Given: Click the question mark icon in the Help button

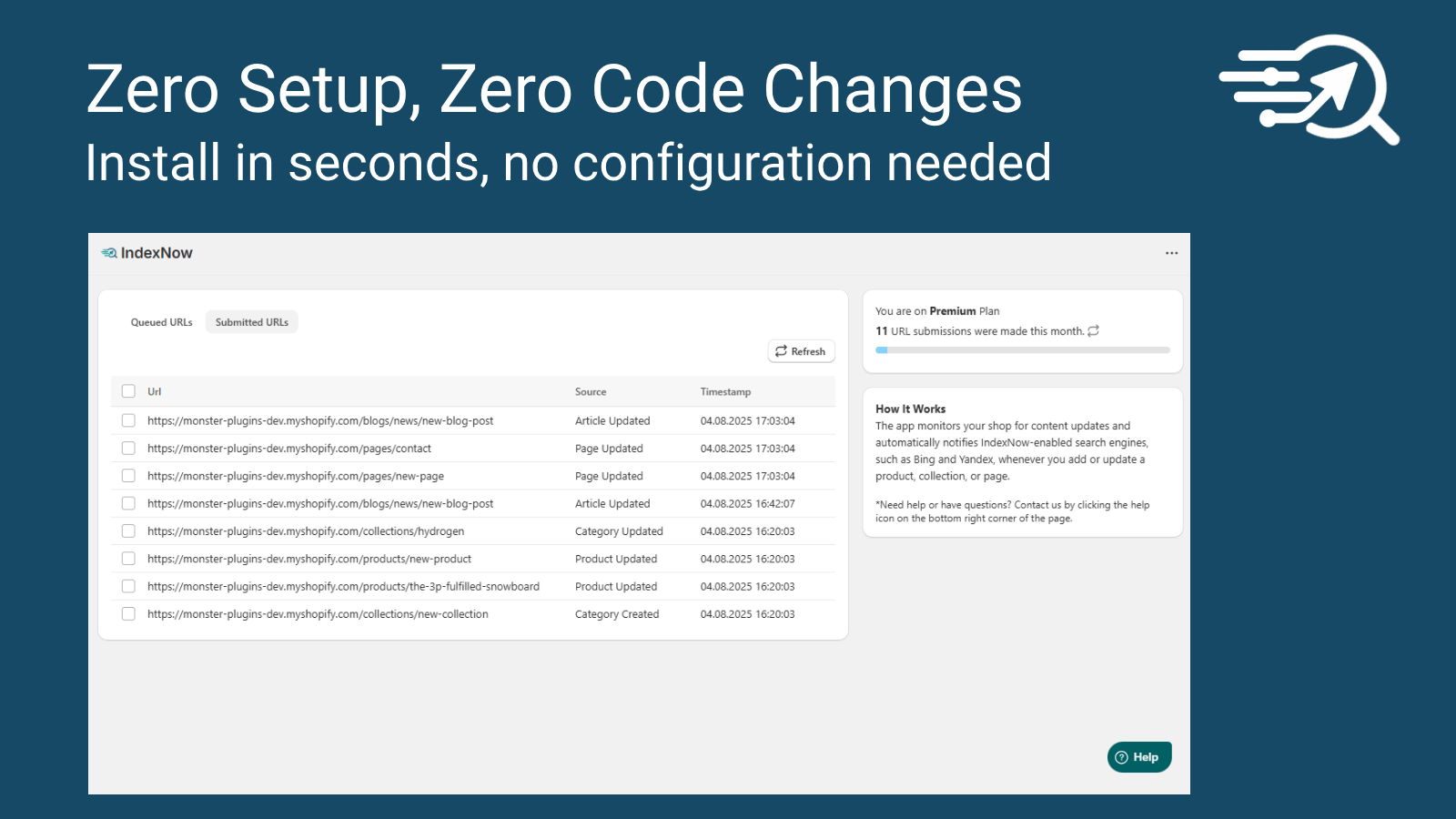Looking at the screenshot, I should coord(1119,757).
